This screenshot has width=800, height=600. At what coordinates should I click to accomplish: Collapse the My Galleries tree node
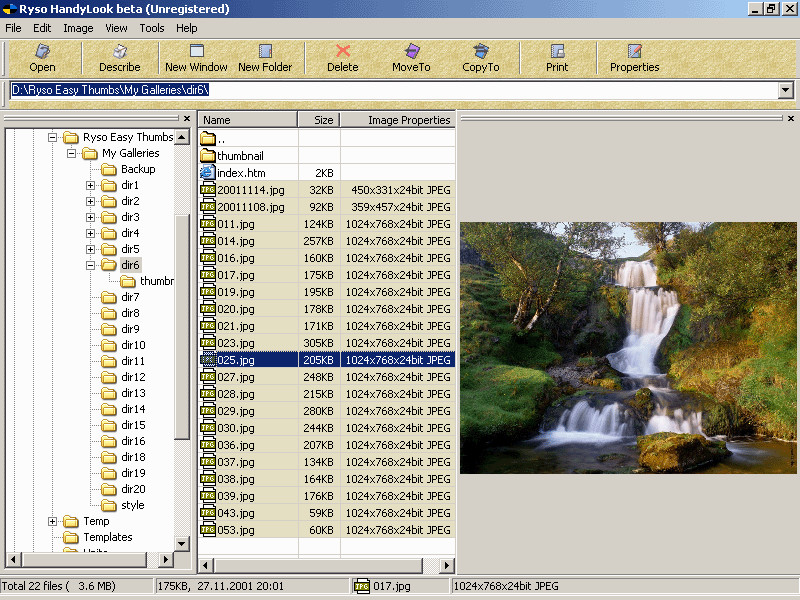pyautogui.click(x=71, y=153)
